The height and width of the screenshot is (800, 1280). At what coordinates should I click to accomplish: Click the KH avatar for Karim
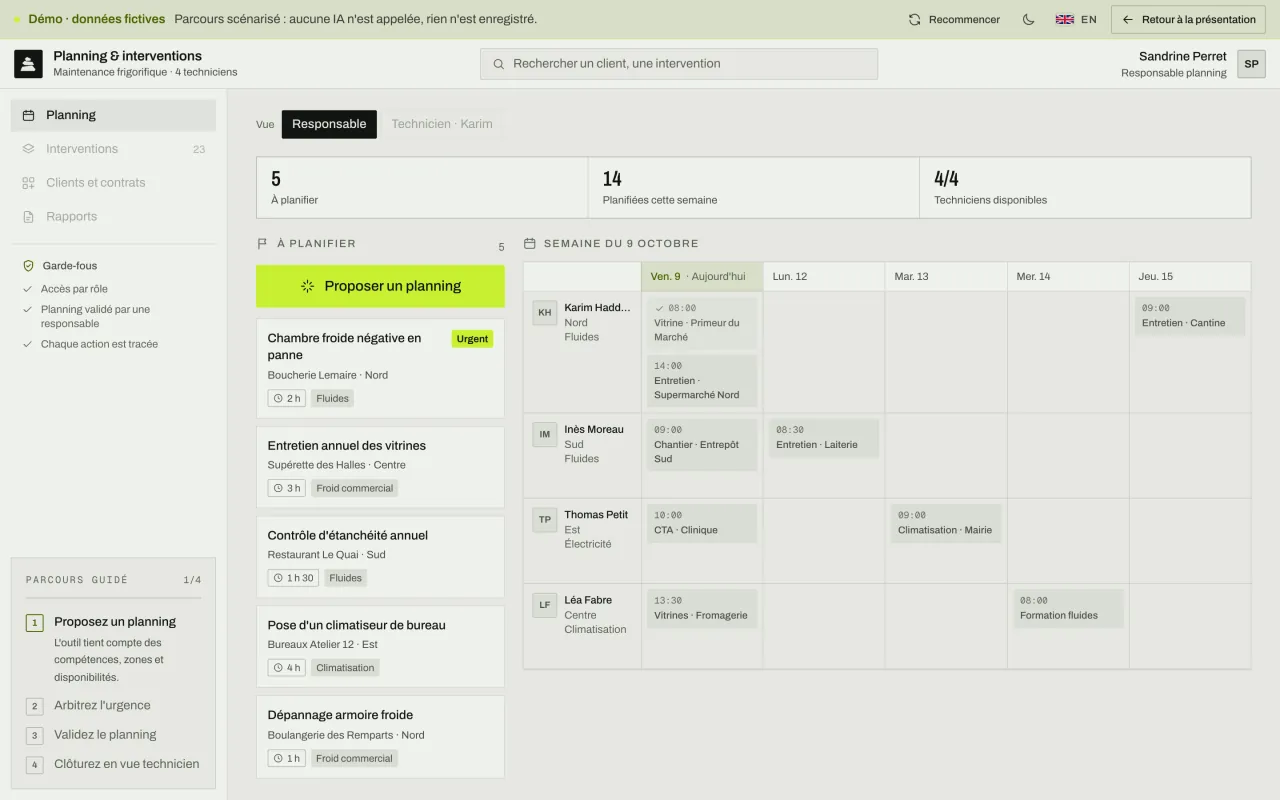[x=545, y=312]
